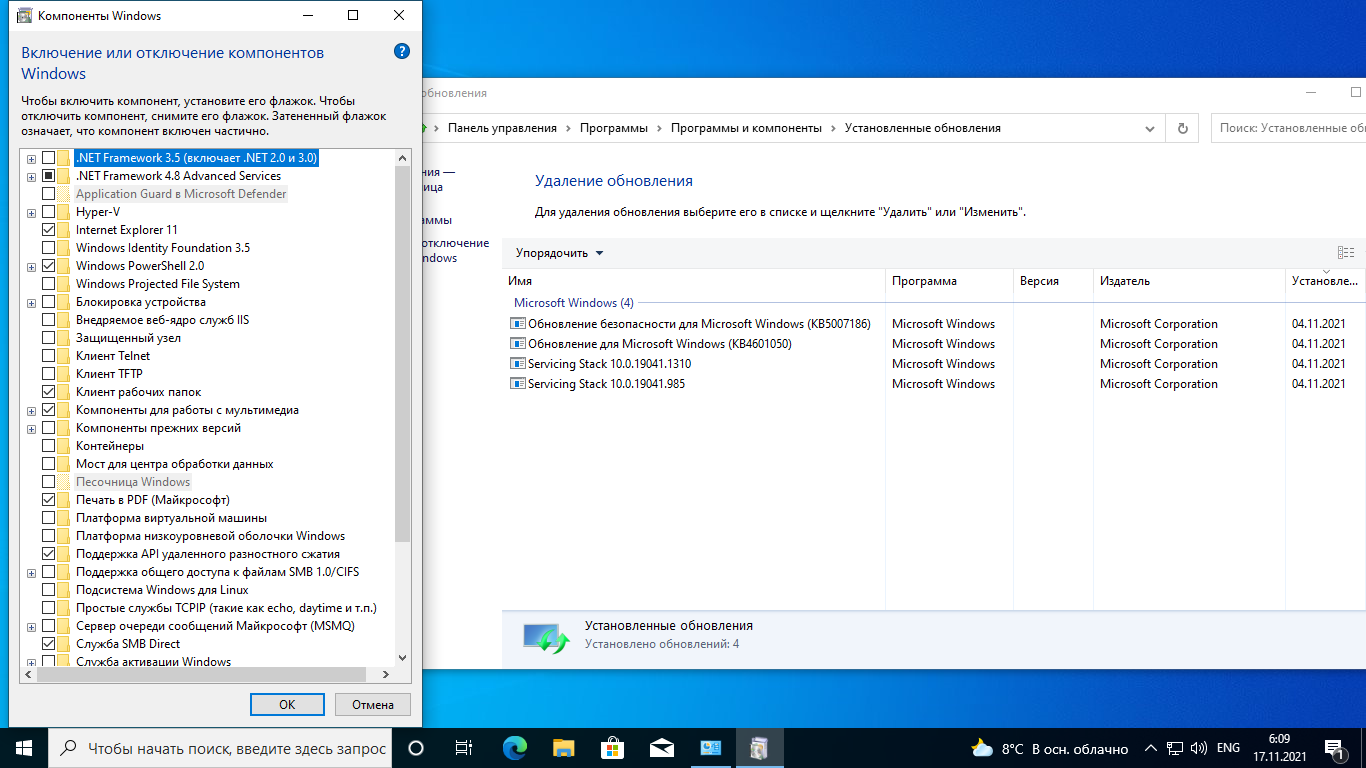Focus the Installed Updates search field

coord(1289,128)
